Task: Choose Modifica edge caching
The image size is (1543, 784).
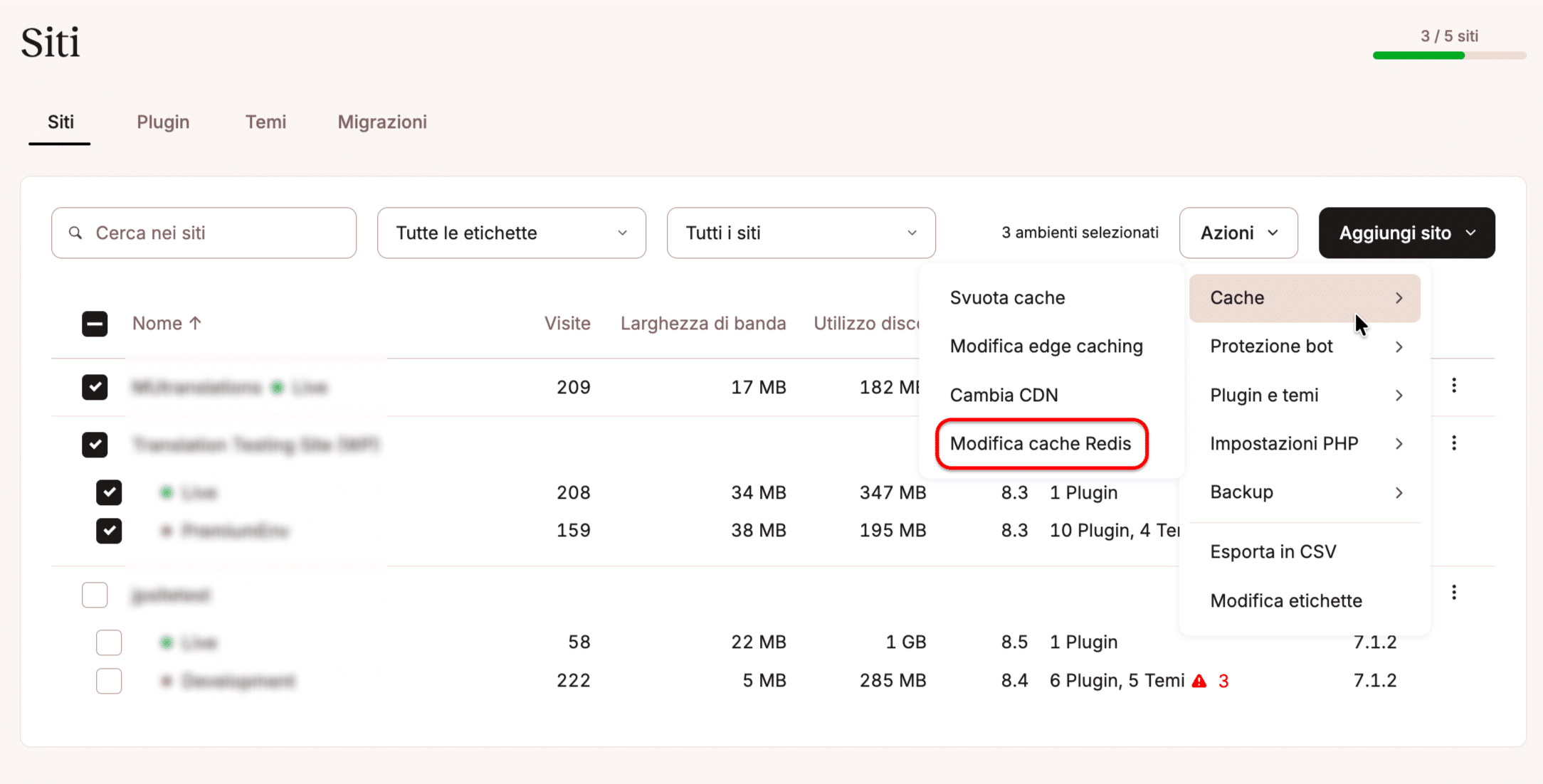Action: (x=1046, y=346)
